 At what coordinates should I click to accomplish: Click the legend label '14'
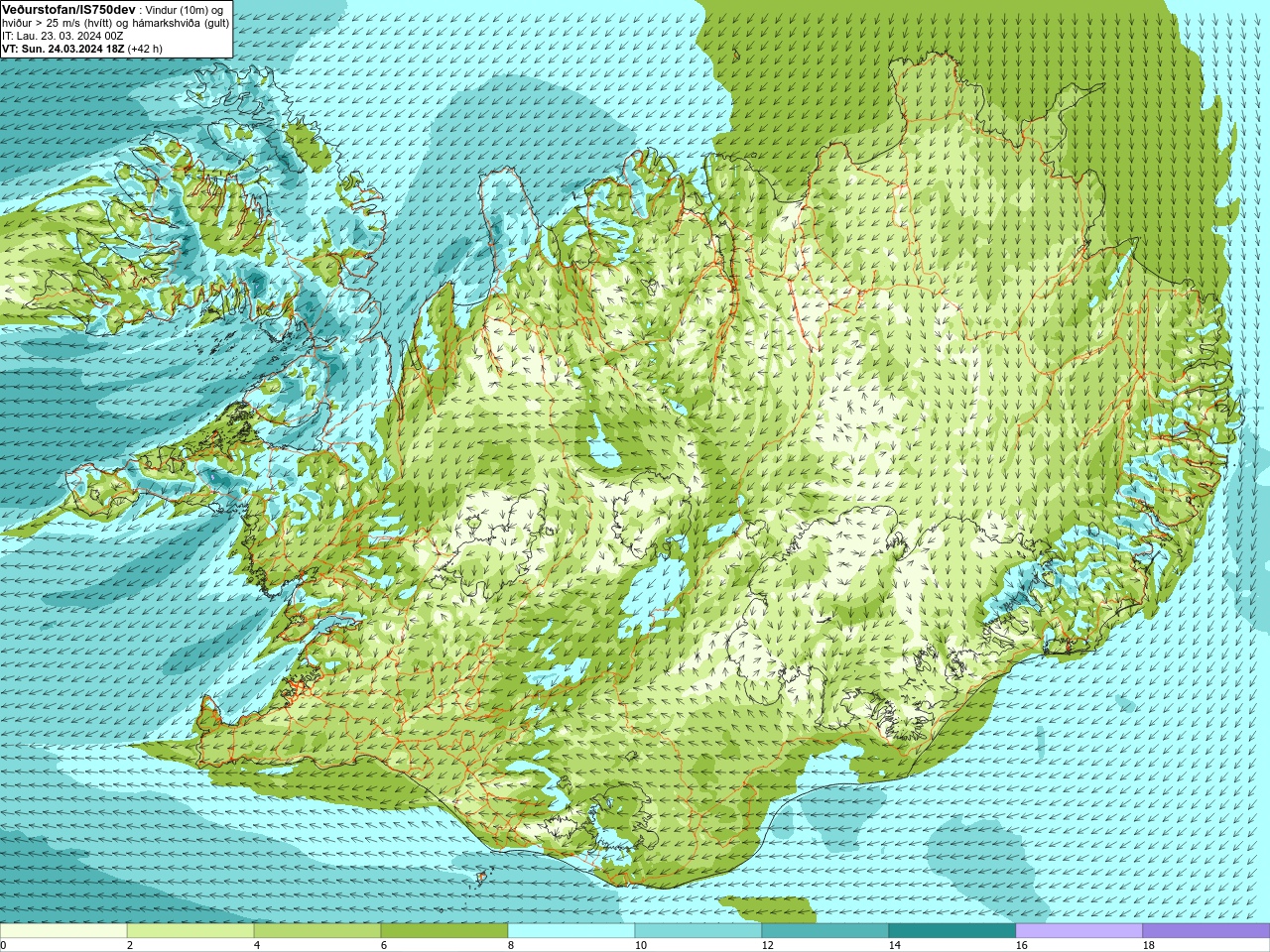coord(895,945)
